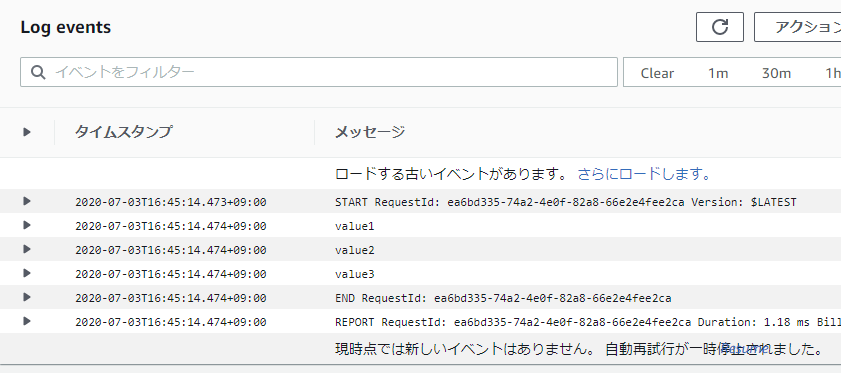Screen dimensions: 841x373
Task: Click the timestamp in the REPORT row
Action: click(x=171, y=323)
